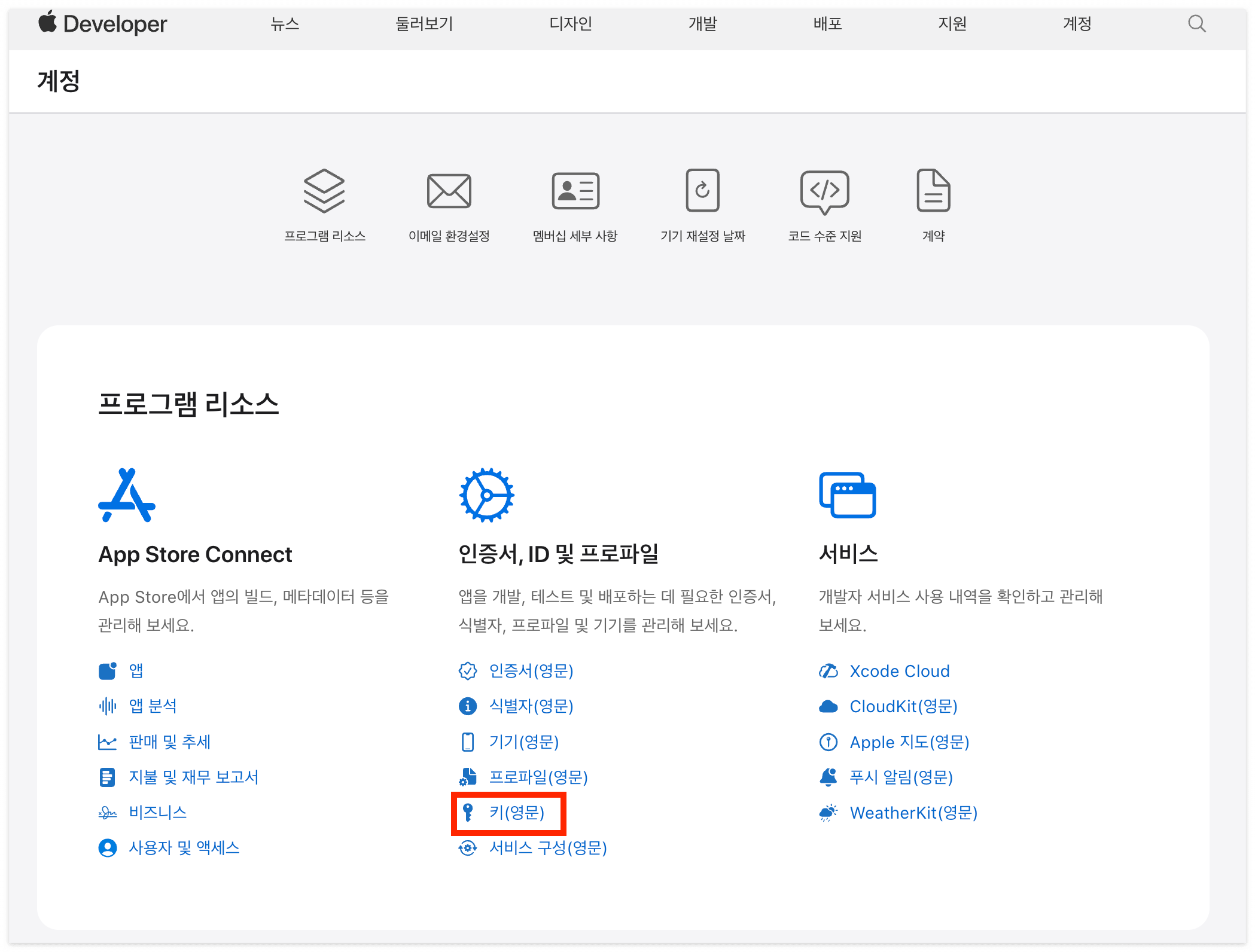The image size is (1255, 952).
Task: Open the 멤버십 세부 사항 card icon
Action: click(x=575, y=191)
